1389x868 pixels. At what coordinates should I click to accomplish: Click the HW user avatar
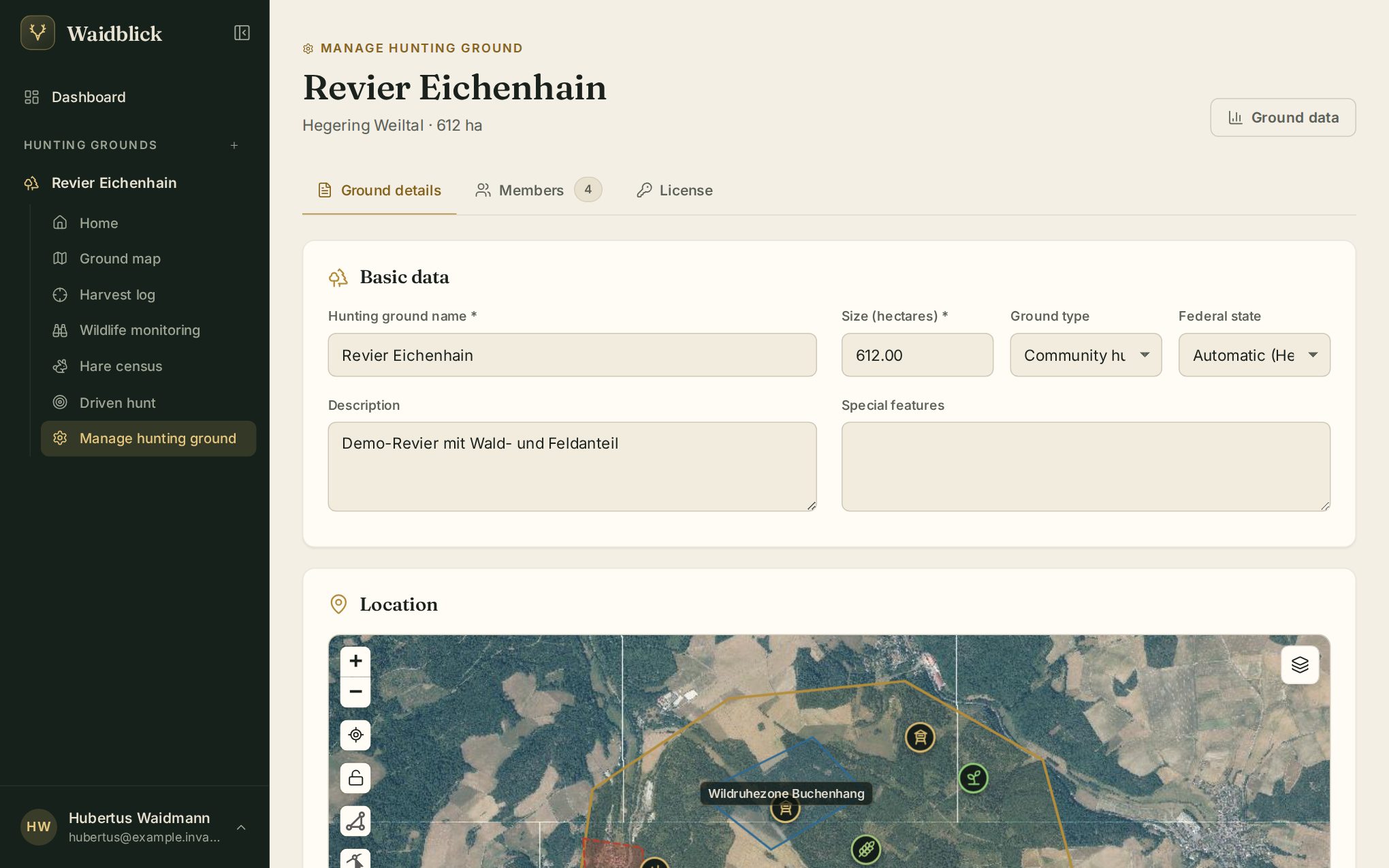[x=39, y=827]
